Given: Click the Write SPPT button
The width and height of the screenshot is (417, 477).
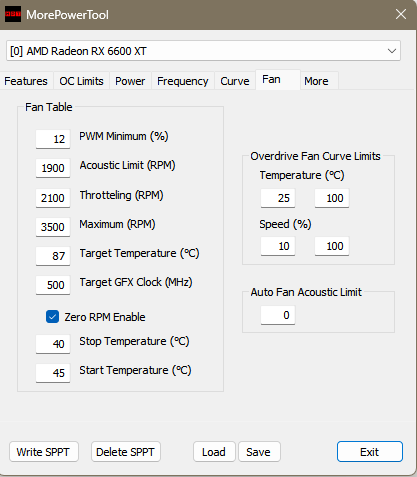Looking at the screenshot, I should tap(44, 452).
